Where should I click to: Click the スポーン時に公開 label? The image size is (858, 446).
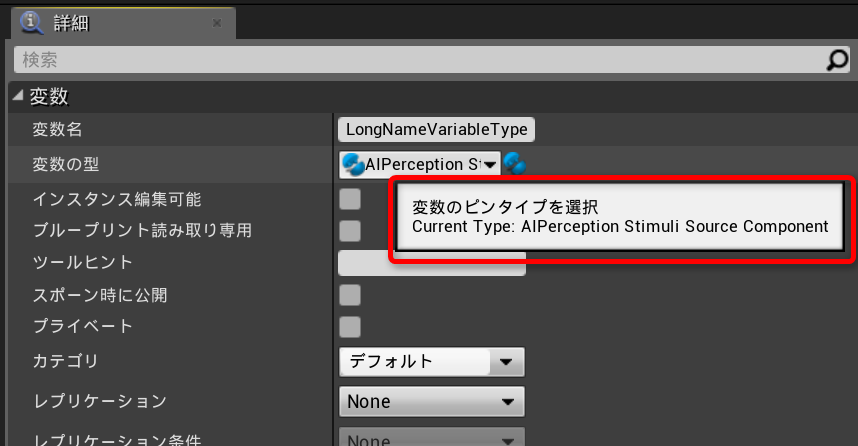tap(100, 295)
